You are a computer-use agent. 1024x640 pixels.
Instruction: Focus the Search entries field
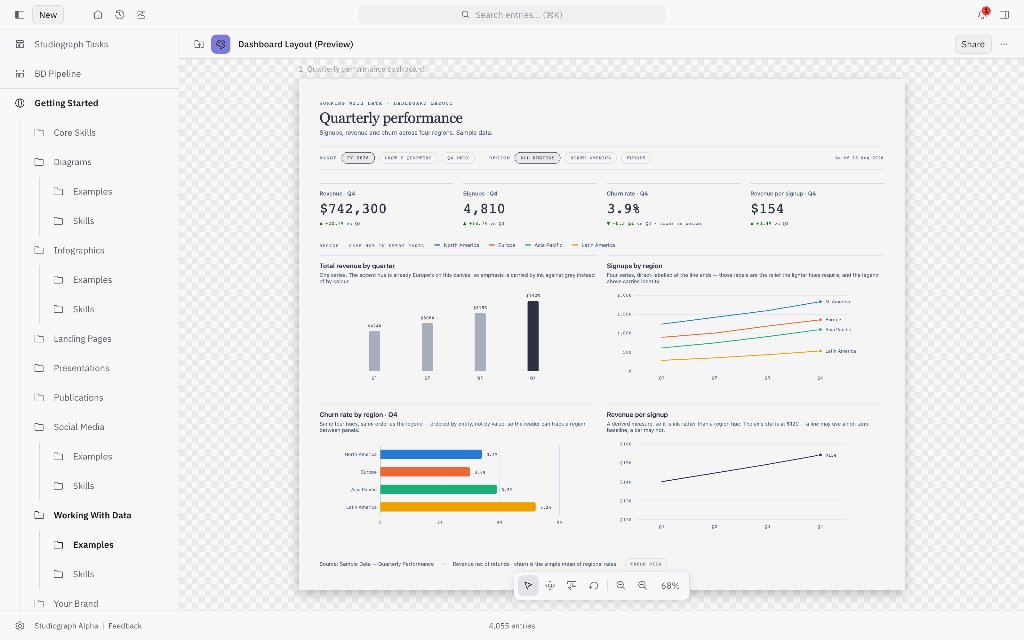511,14
